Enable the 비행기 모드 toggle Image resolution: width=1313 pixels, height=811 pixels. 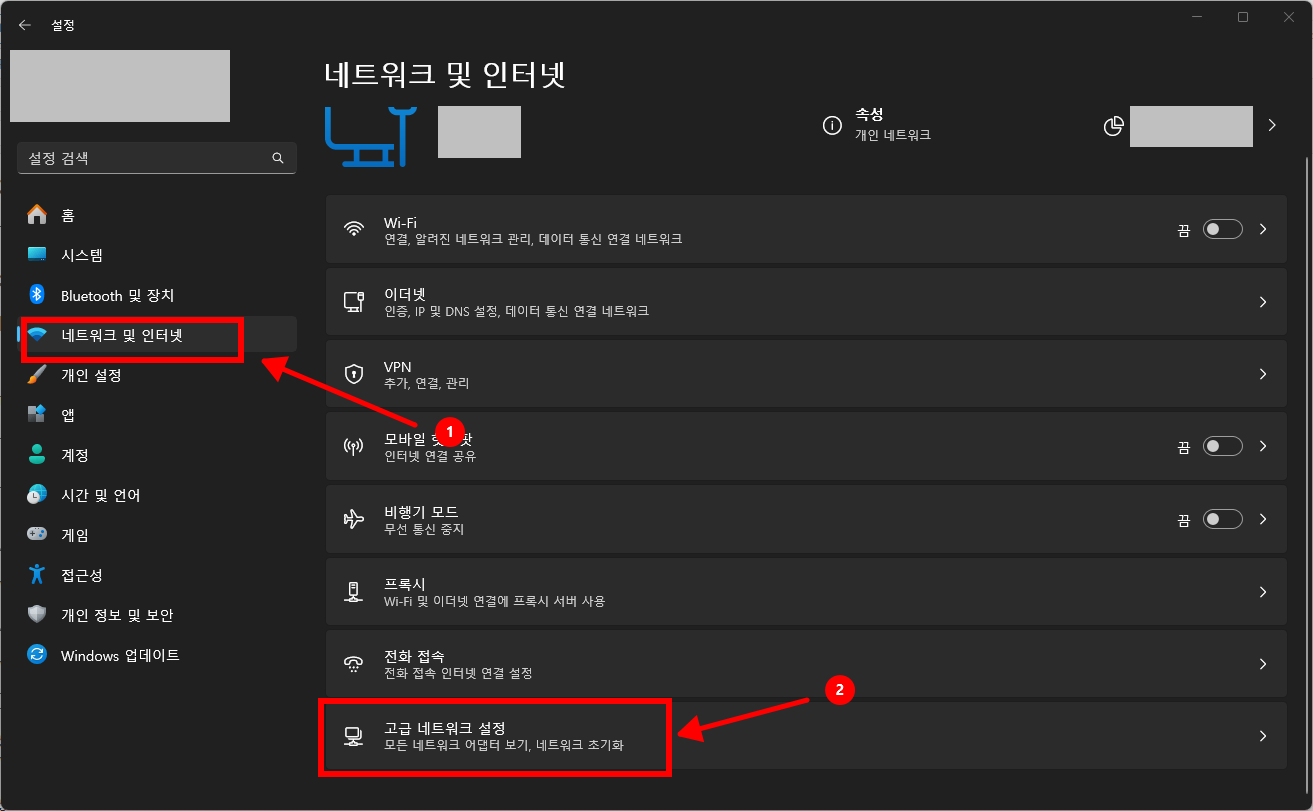point(1223,519)
